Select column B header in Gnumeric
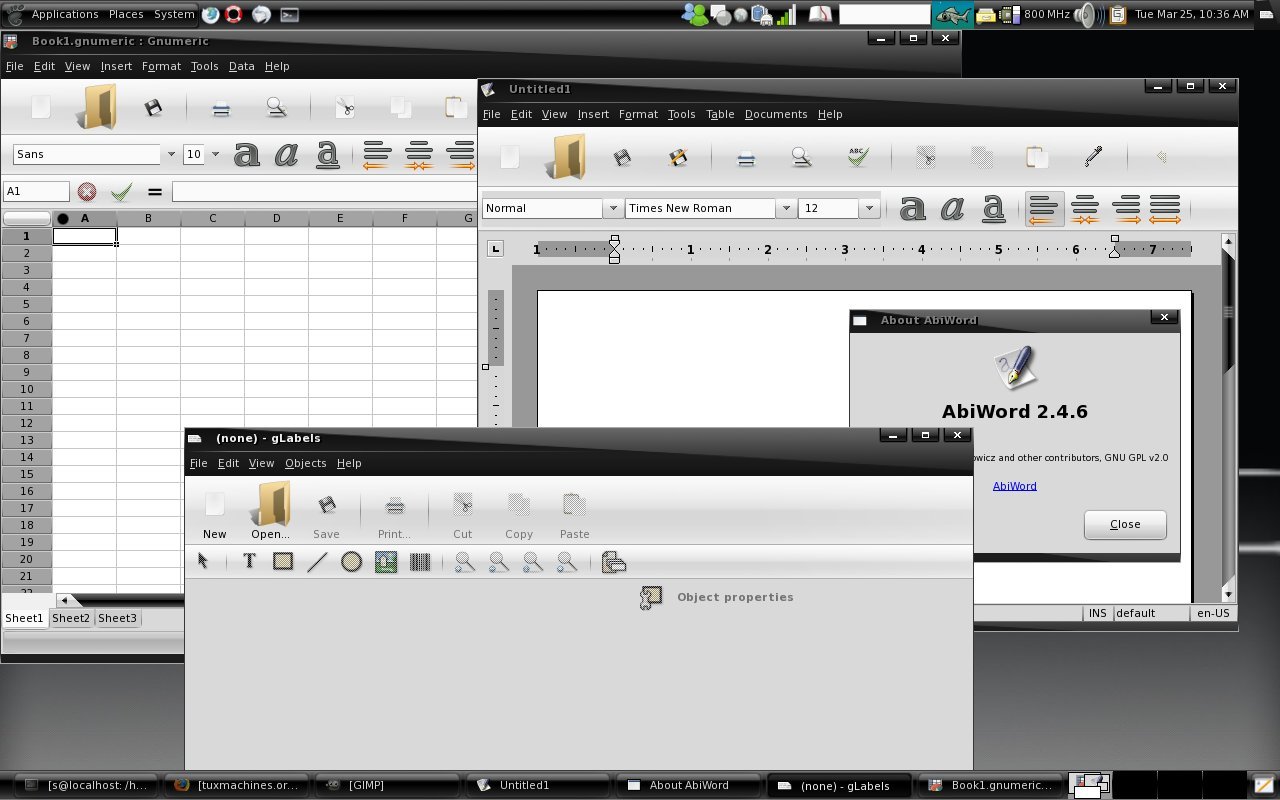This screenshot has height=800, width=1280. 148,218
